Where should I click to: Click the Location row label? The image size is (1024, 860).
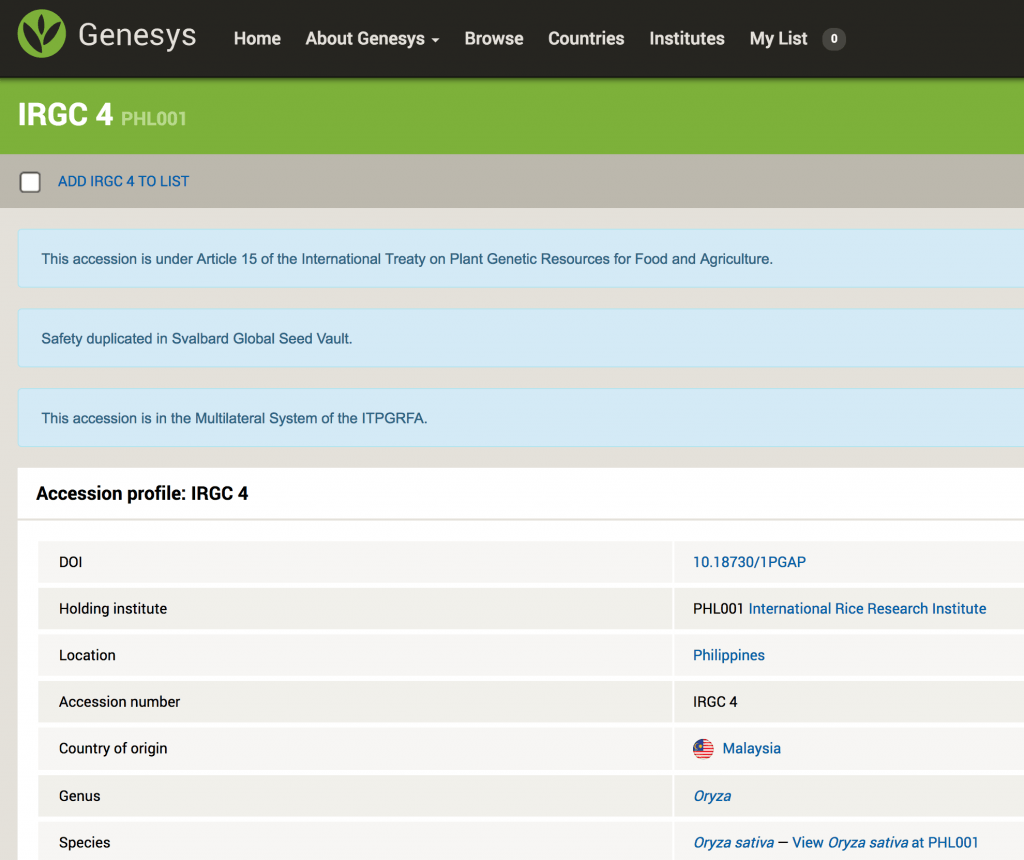tap(87, 656)
